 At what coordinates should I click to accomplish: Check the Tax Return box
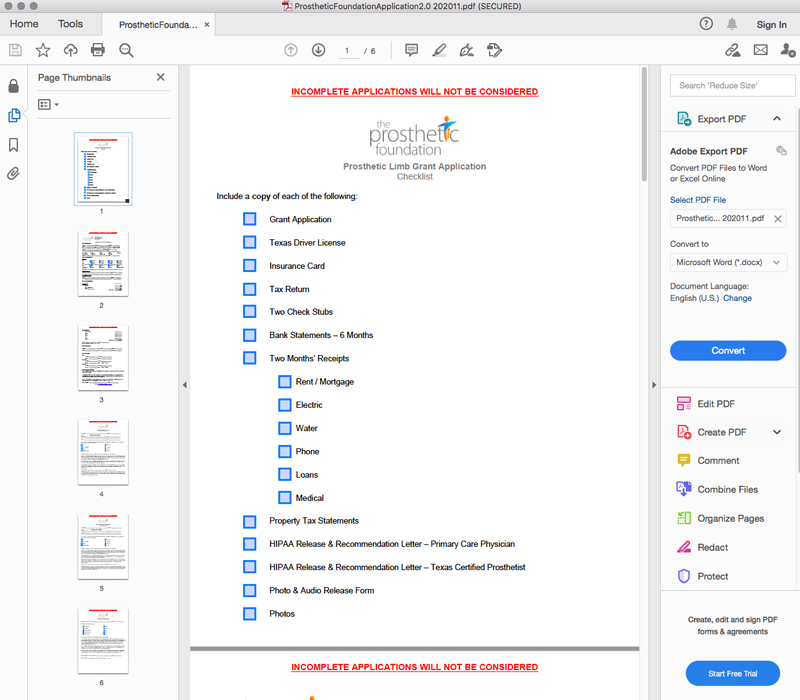click(x=249, y=289)
